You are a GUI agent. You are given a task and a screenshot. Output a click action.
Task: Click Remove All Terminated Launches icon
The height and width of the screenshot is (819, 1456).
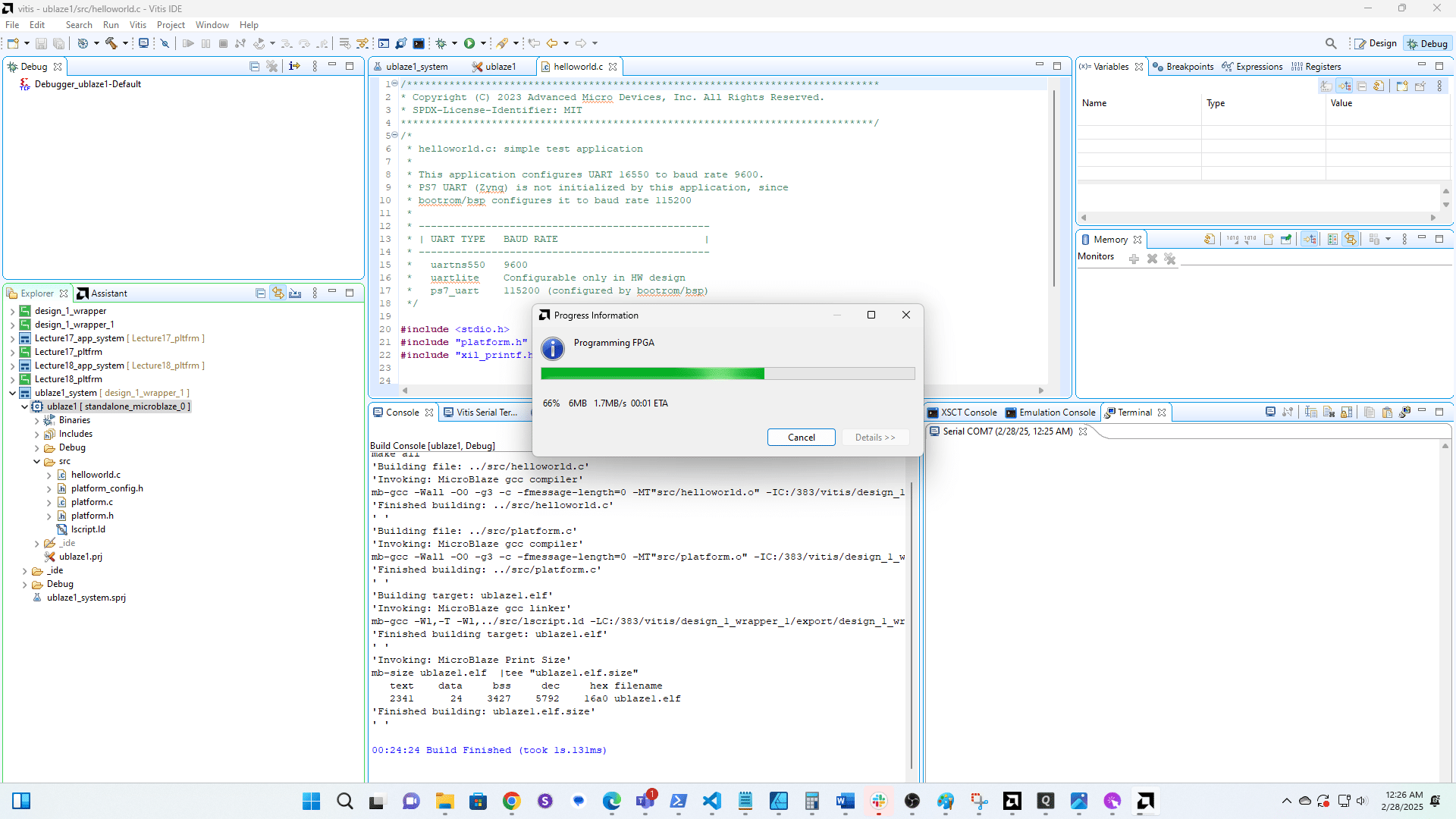point(272,67)
